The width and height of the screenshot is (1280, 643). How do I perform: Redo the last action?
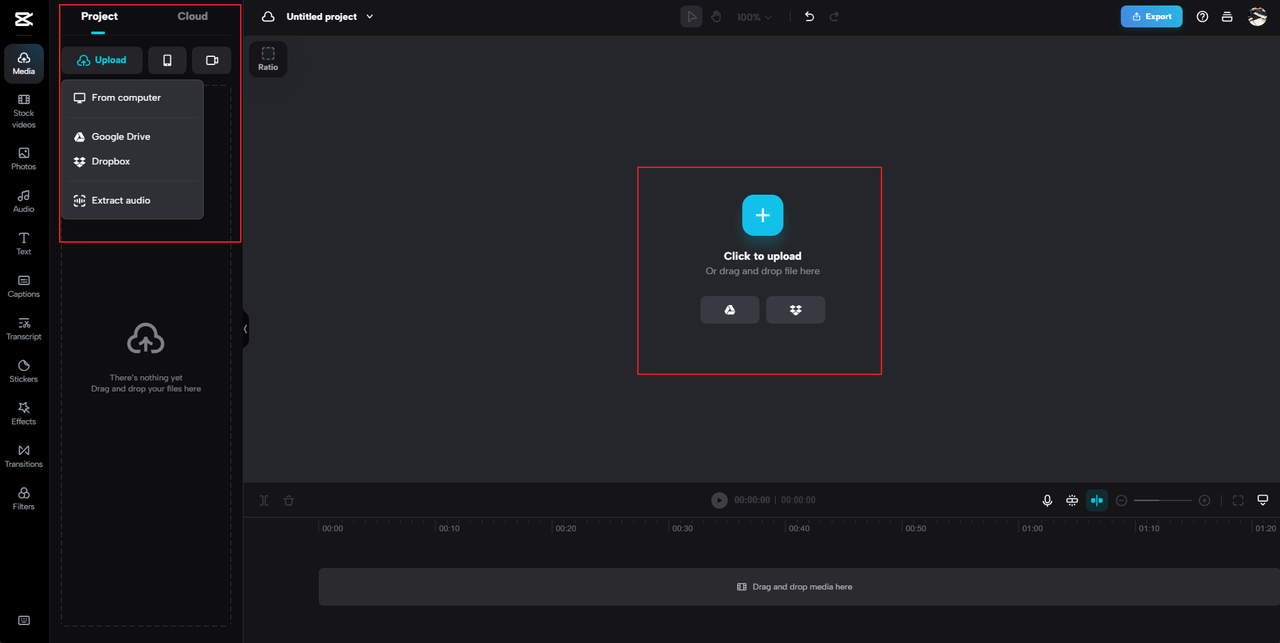(x=834, y=17)
